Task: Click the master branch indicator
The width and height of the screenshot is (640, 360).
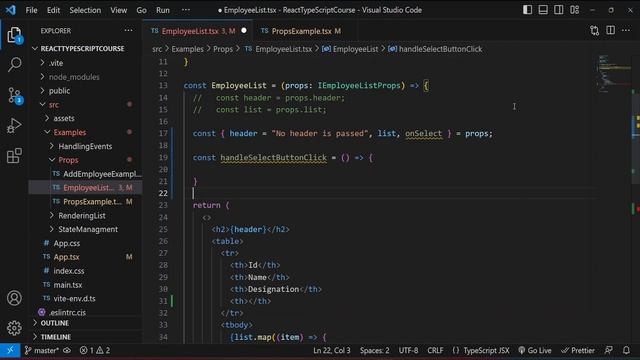Action: (x=41, y=351)
